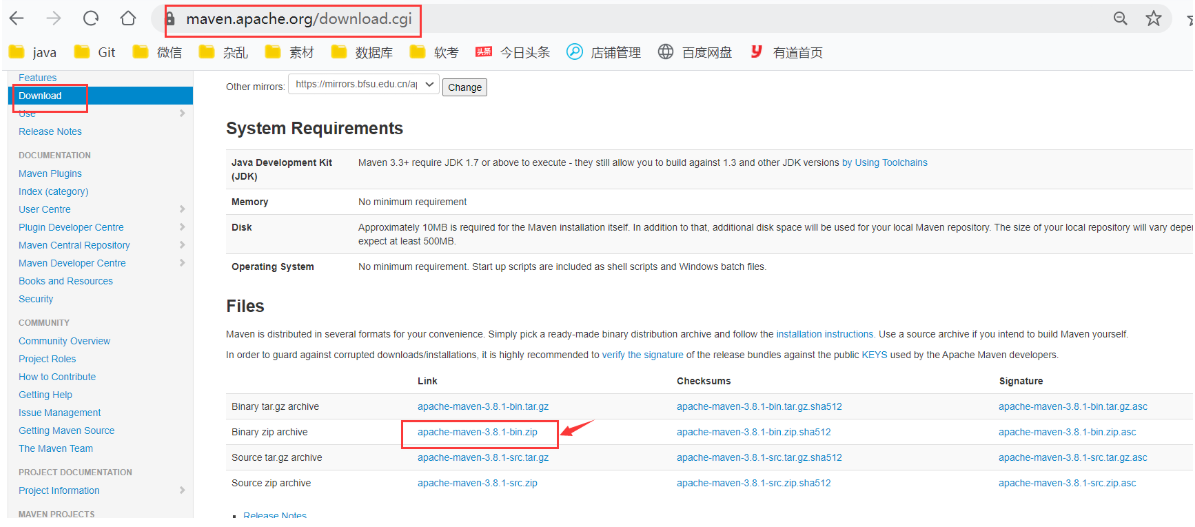This screenshot has width=1195, height=527.
Task: Open The Maven Team link
Action: pos(56,448)
